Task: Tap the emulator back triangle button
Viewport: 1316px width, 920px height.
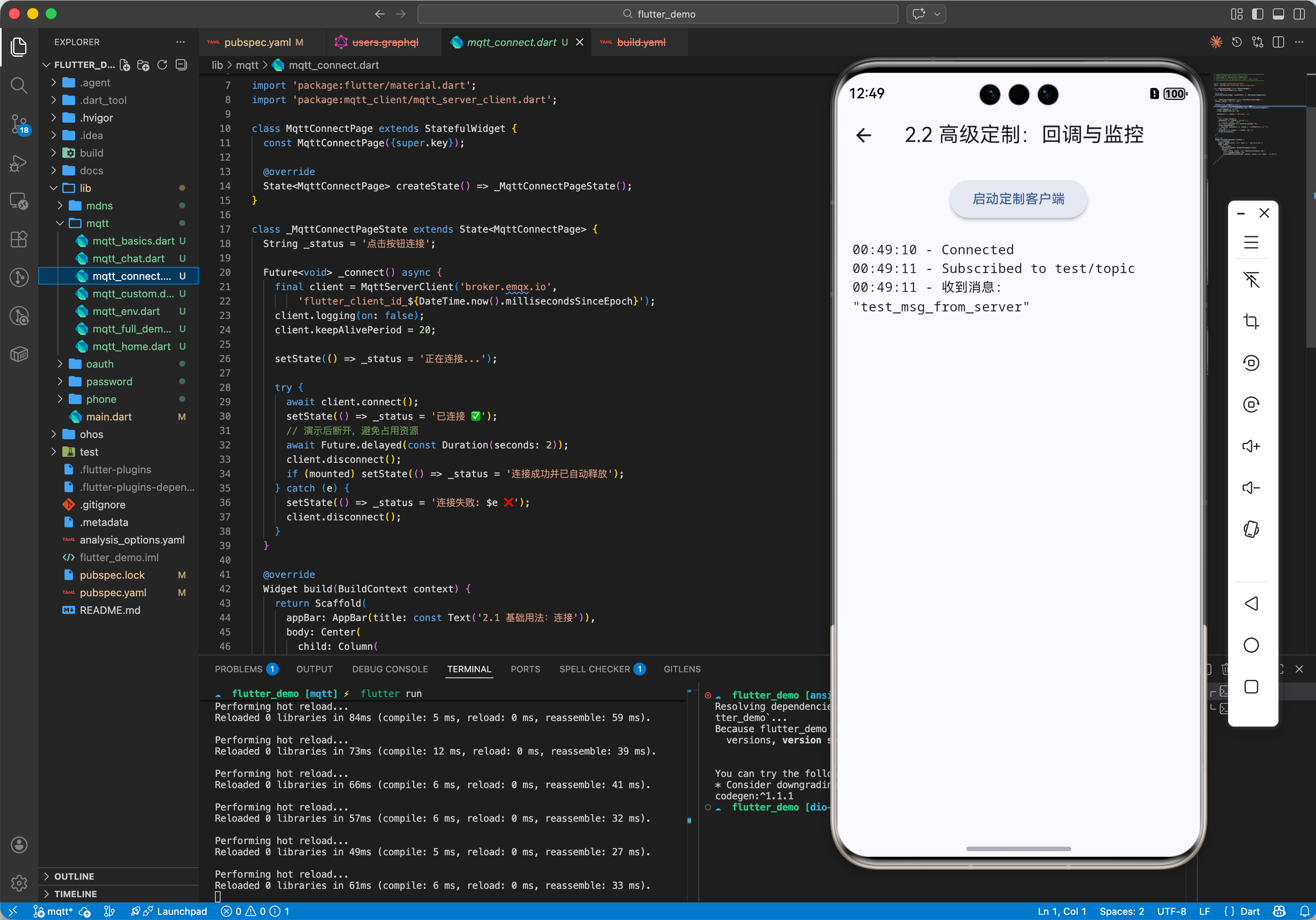Action: coord(1250,603)
